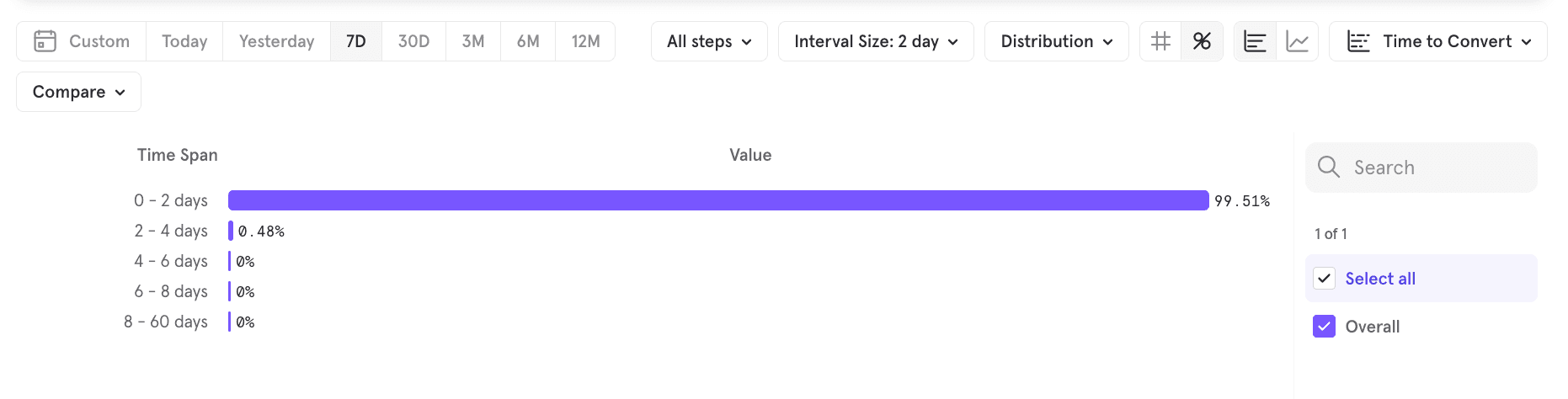This screenshot has height=399, width=1568.
Task: Switch to the 12M date range
Action: click(x=585, y=41)
